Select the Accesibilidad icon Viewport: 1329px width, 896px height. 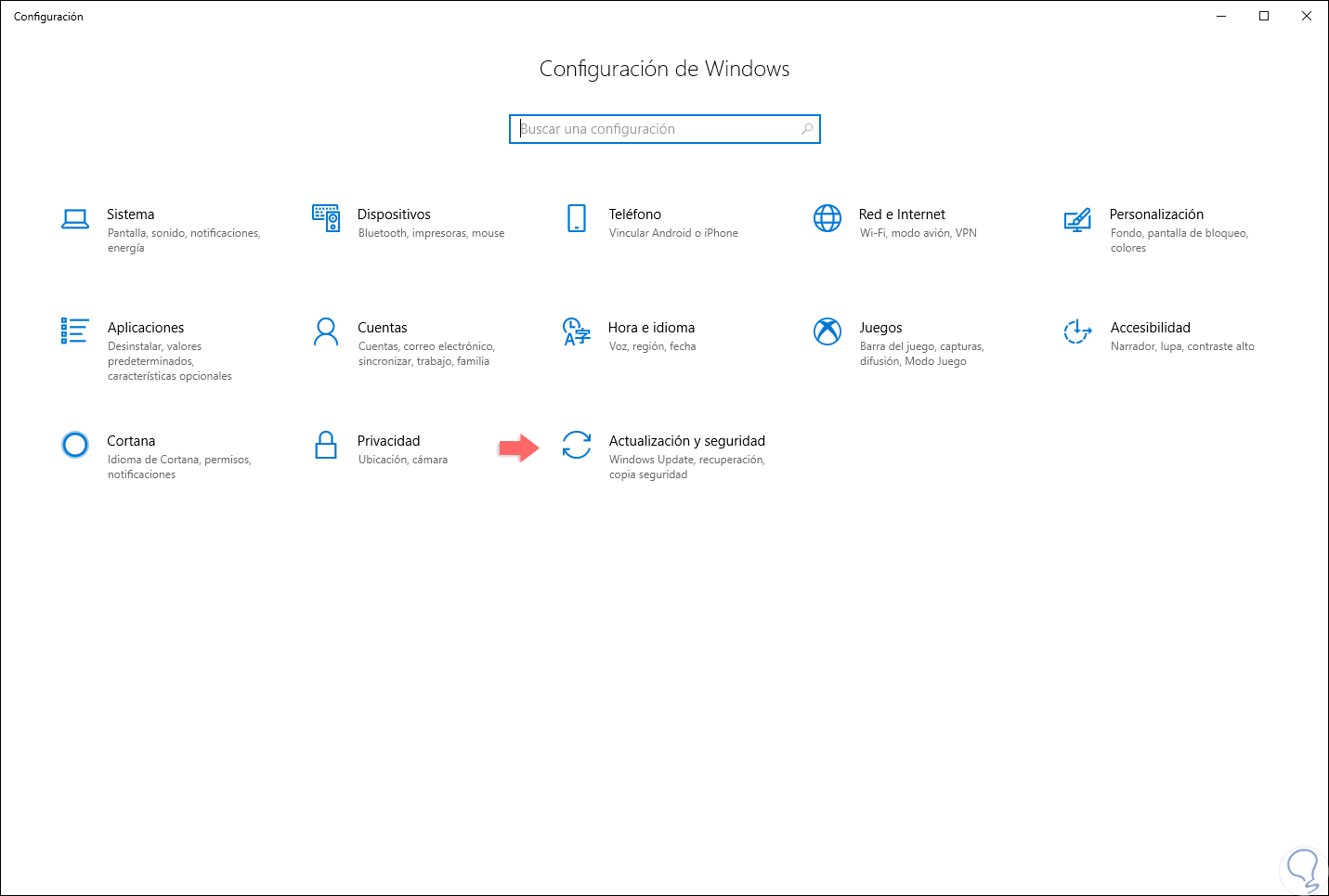[1077, 331]
